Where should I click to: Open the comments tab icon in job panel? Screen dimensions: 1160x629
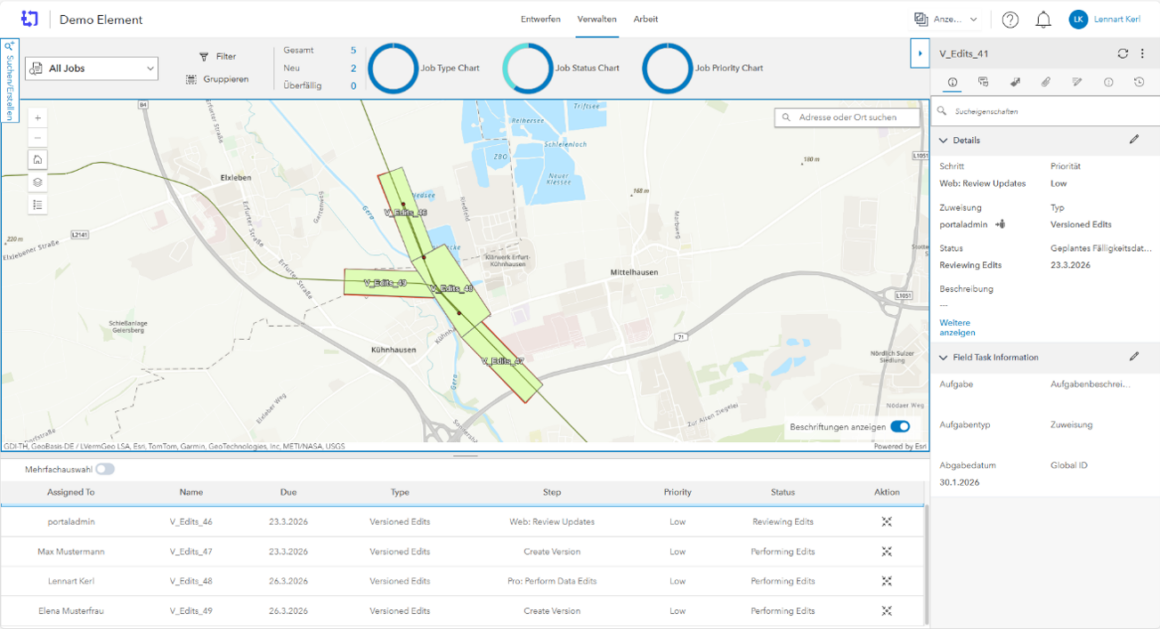(x=983, y=82)
